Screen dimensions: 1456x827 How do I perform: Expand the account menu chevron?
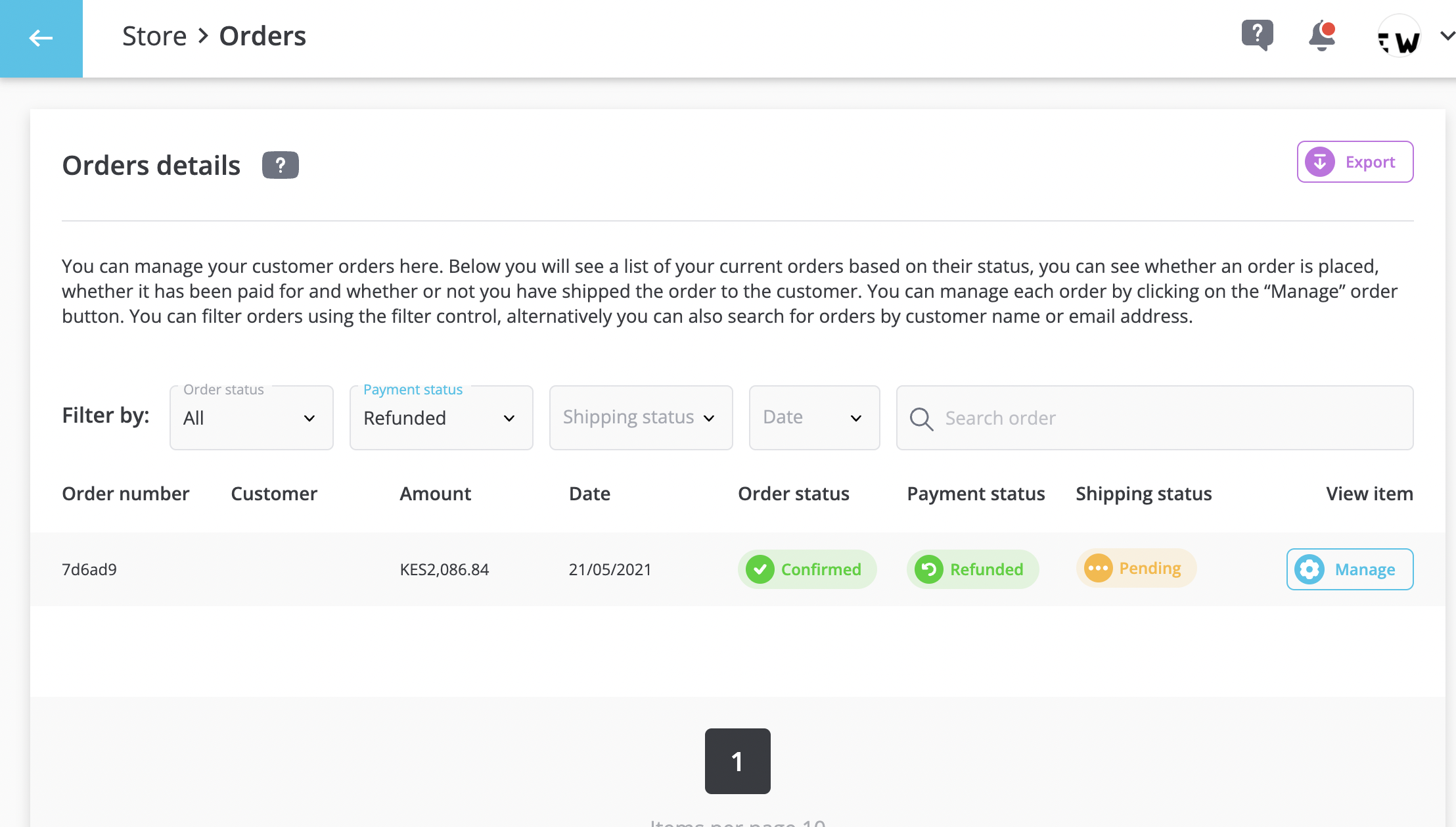click(1447, 36)
